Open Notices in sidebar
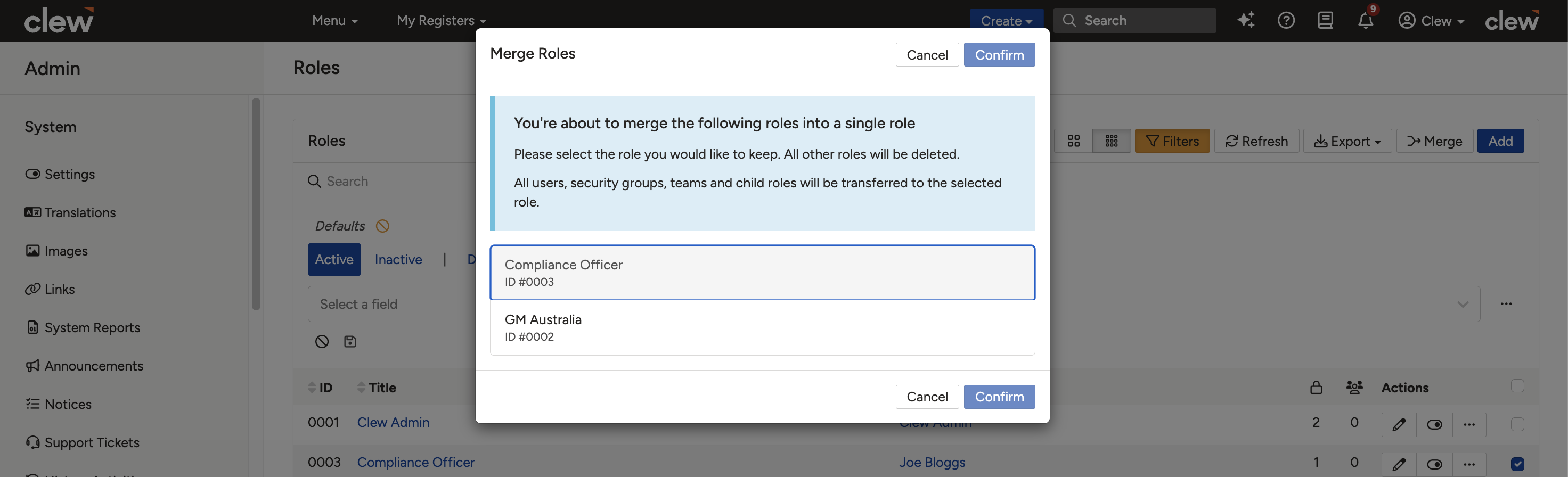1568x477 pixels. (x=59, y=404)
